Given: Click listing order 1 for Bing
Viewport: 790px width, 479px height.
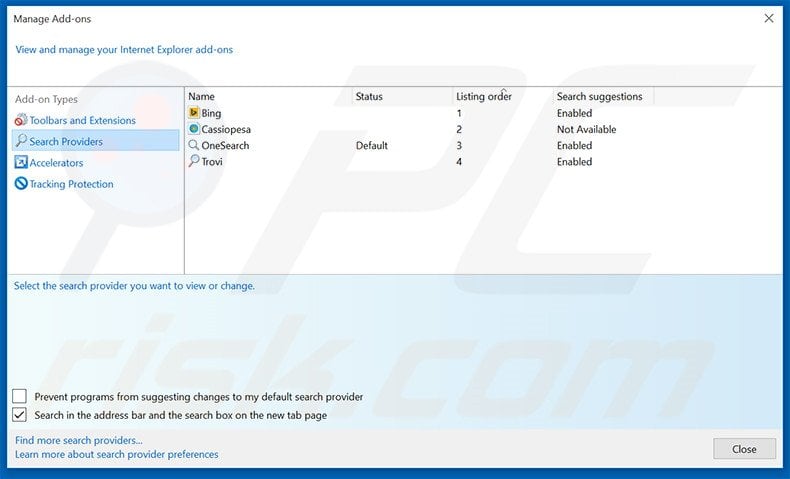Looking at the screenshot, I should point(459,113).
